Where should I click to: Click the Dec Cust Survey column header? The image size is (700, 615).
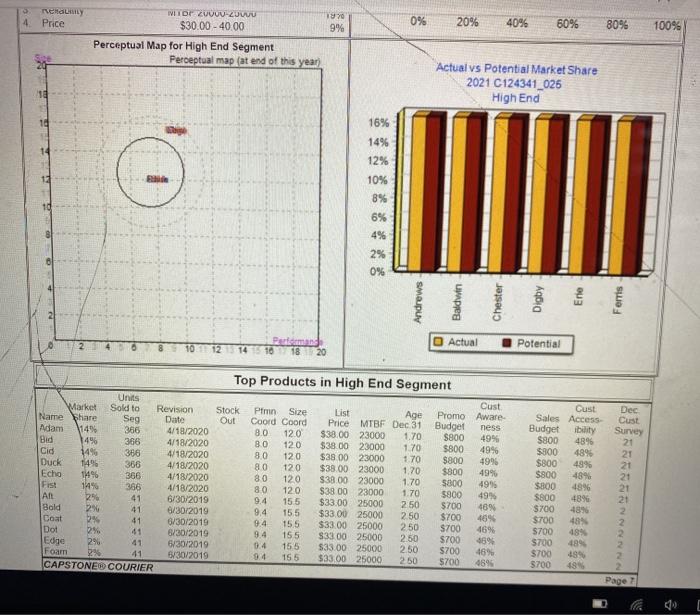coord(628,420)
